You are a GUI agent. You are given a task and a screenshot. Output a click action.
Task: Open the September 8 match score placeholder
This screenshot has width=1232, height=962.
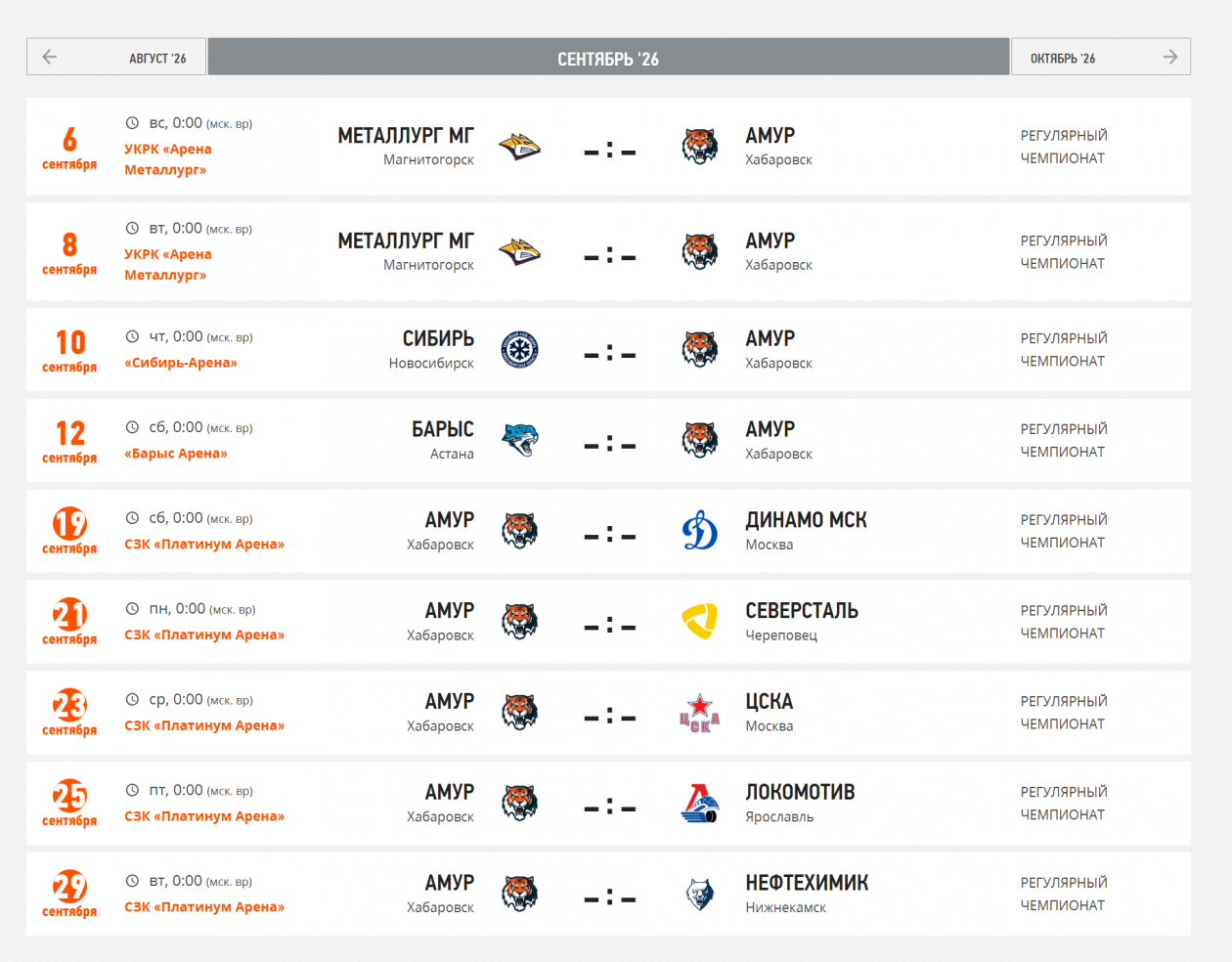pyautogui.click(x=610, y=257)
